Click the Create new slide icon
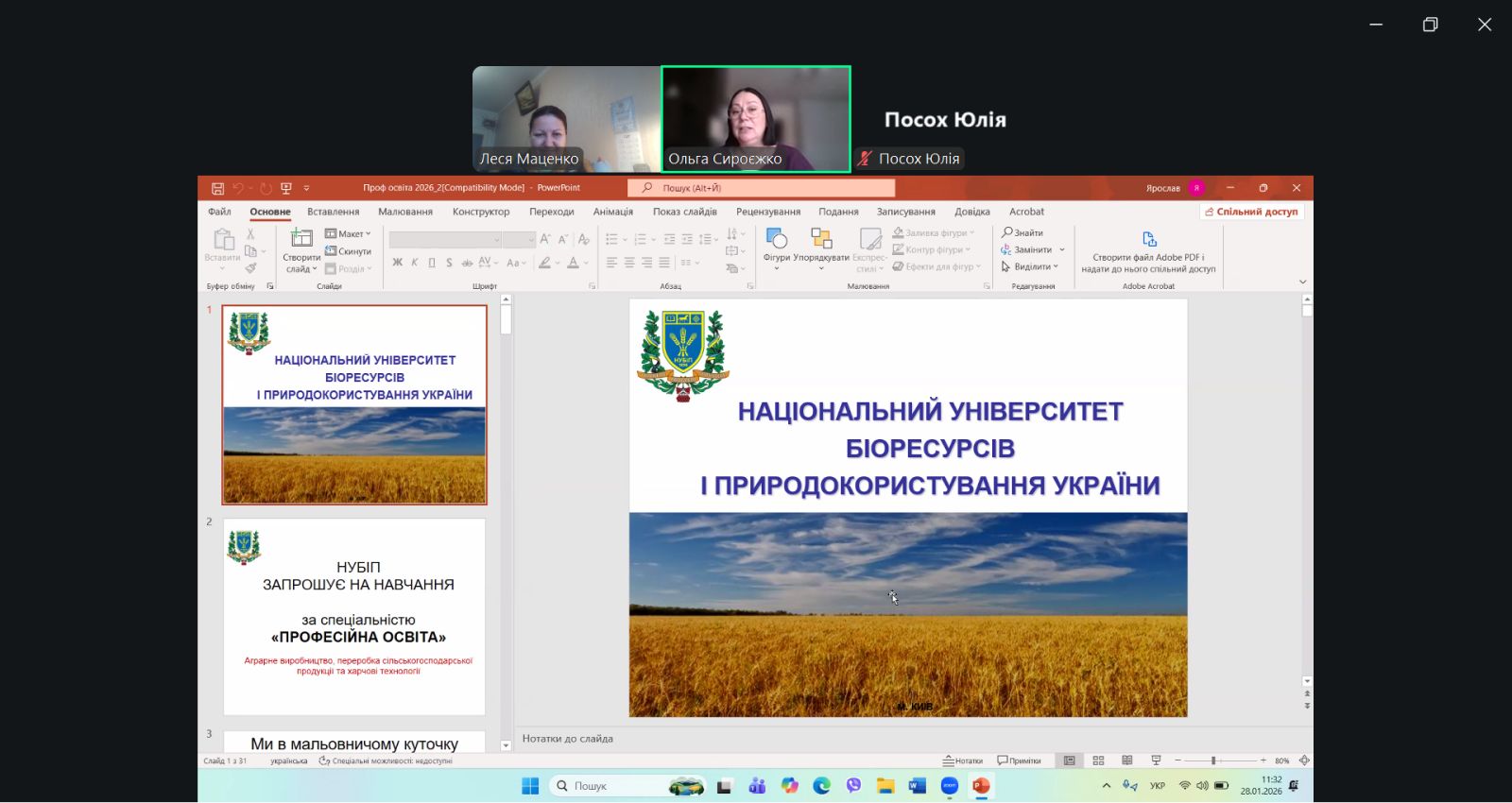The height and width of the screenshot is (803, 1512). 301,238
